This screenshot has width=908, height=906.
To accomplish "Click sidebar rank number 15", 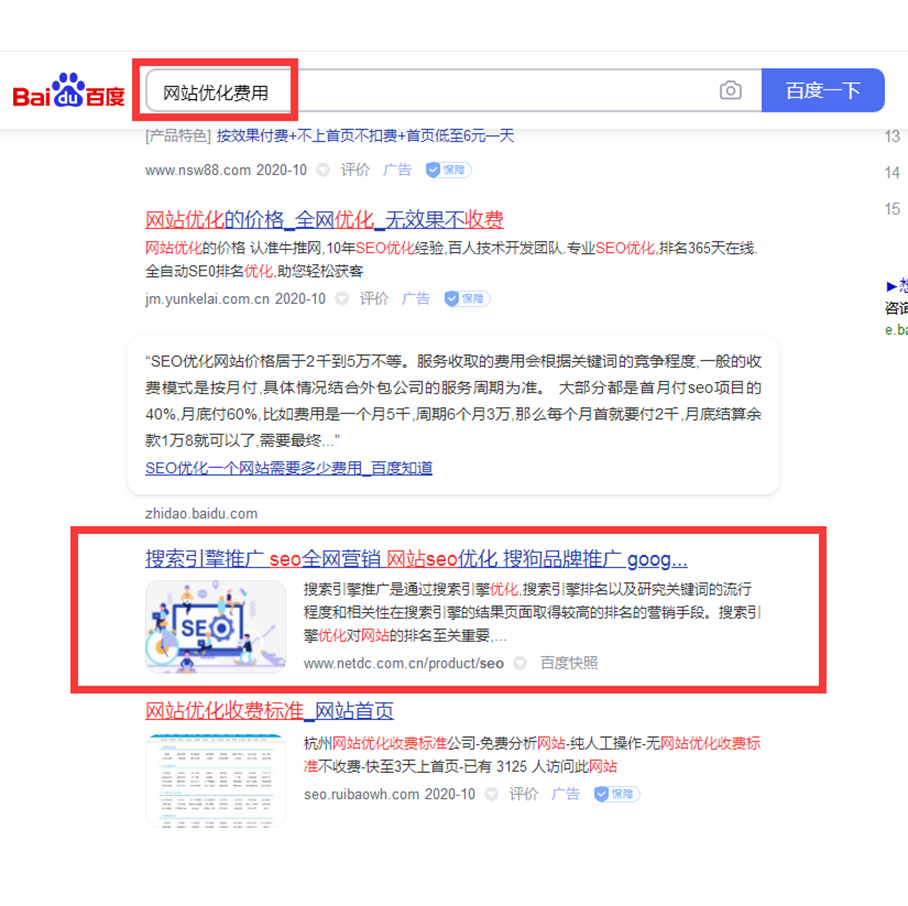I will 892,209.
